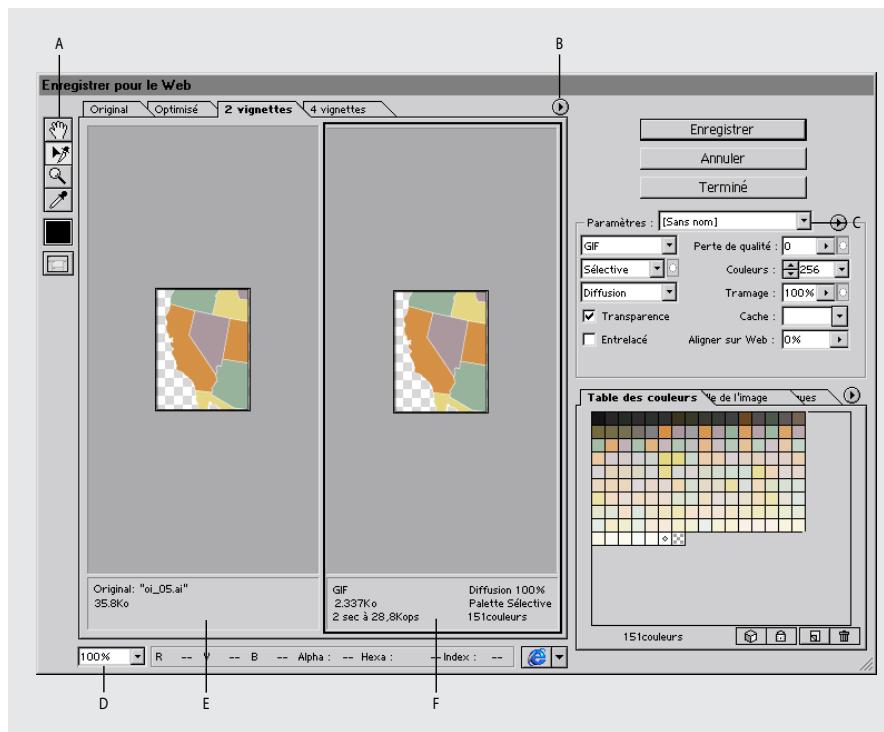Switch to the Optimisé tab

click(176, 109)
